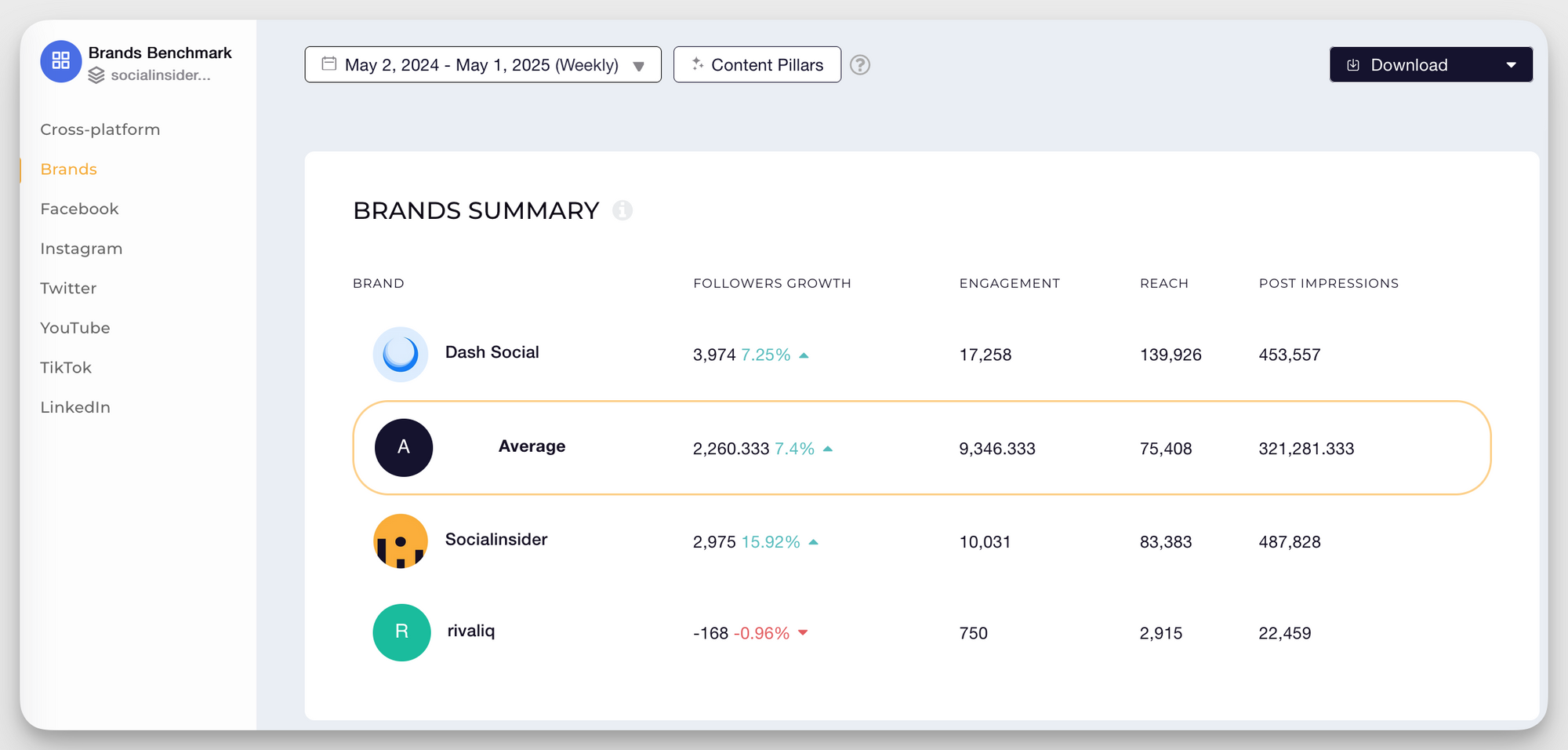Click the info icon next to Brands Summary
This screenshot has height=750, width=1568.
point(622,210)
